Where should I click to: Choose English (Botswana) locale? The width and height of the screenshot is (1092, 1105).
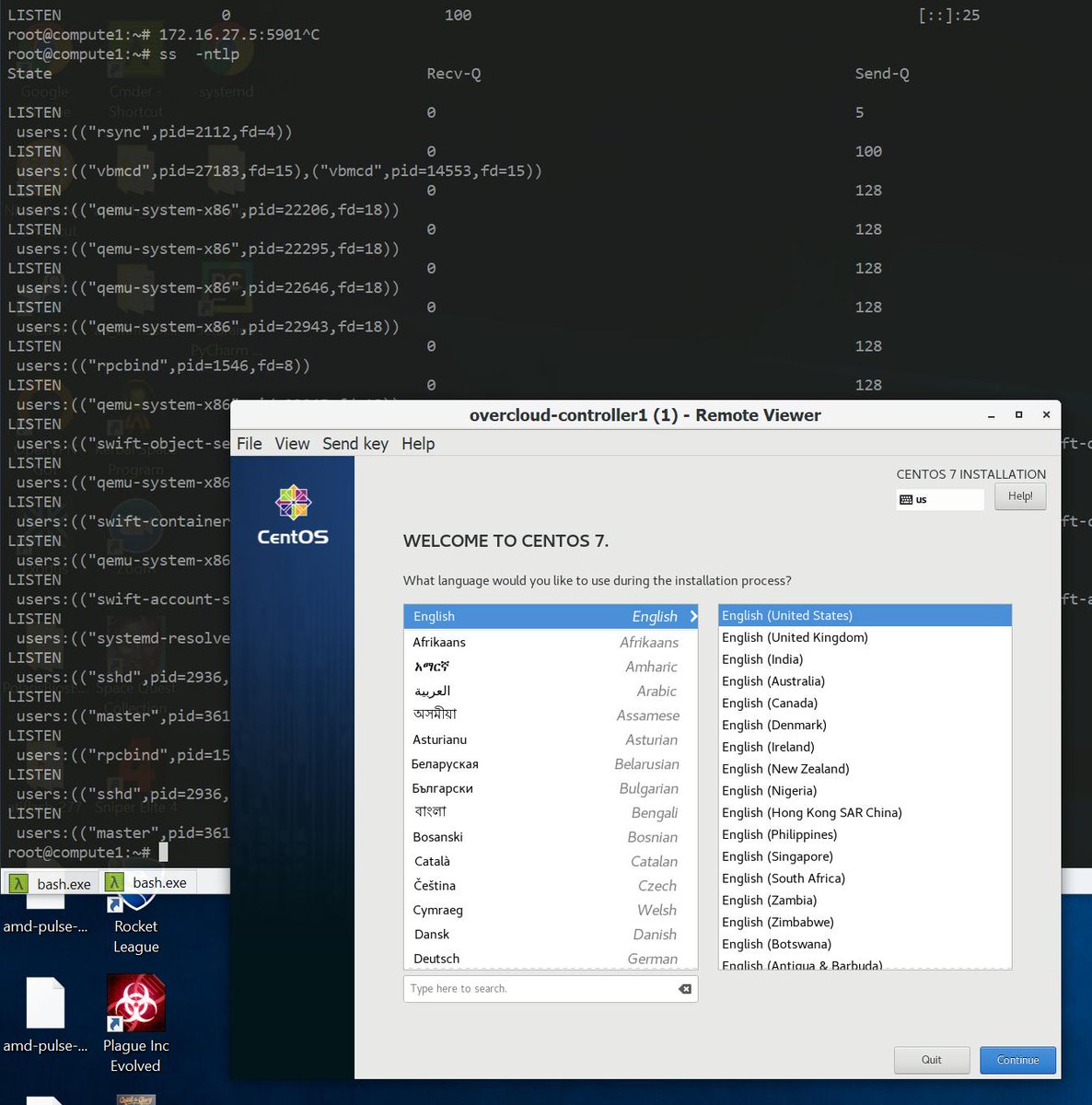click(x=865, y=945)
